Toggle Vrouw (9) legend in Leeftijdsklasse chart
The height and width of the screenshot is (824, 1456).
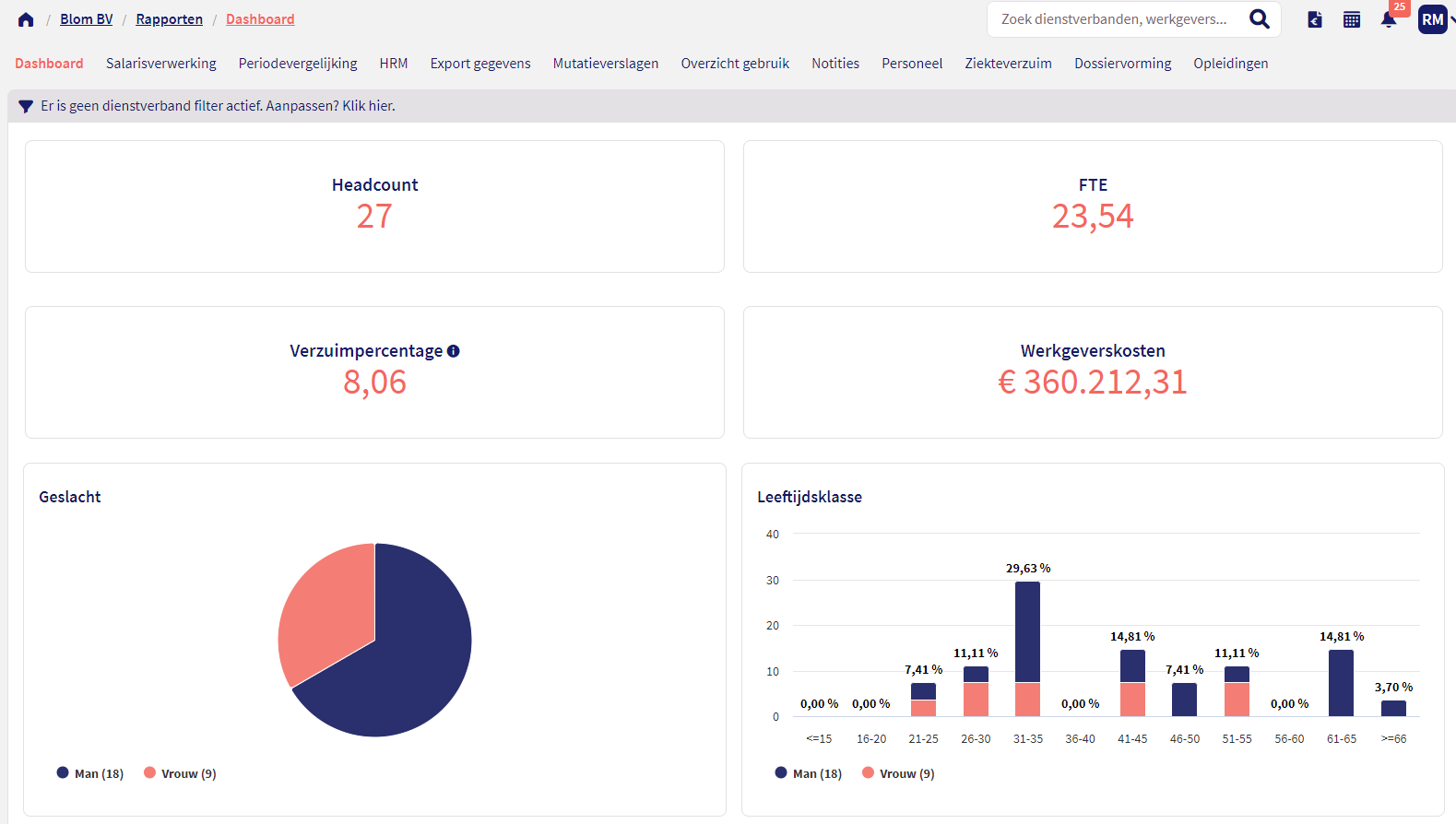898,773
